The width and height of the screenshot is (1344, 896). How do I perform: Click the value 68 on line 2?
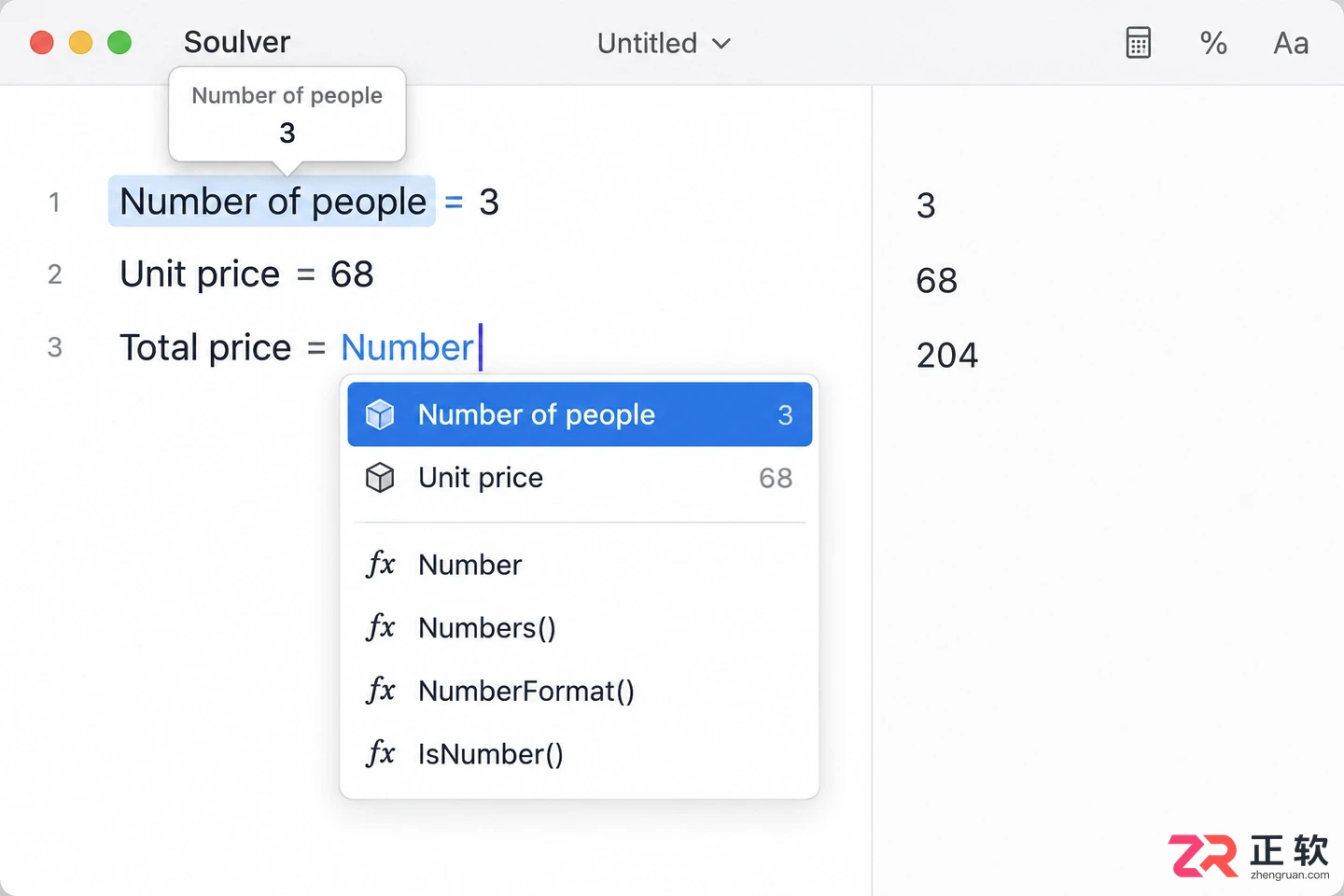point(352,274)
